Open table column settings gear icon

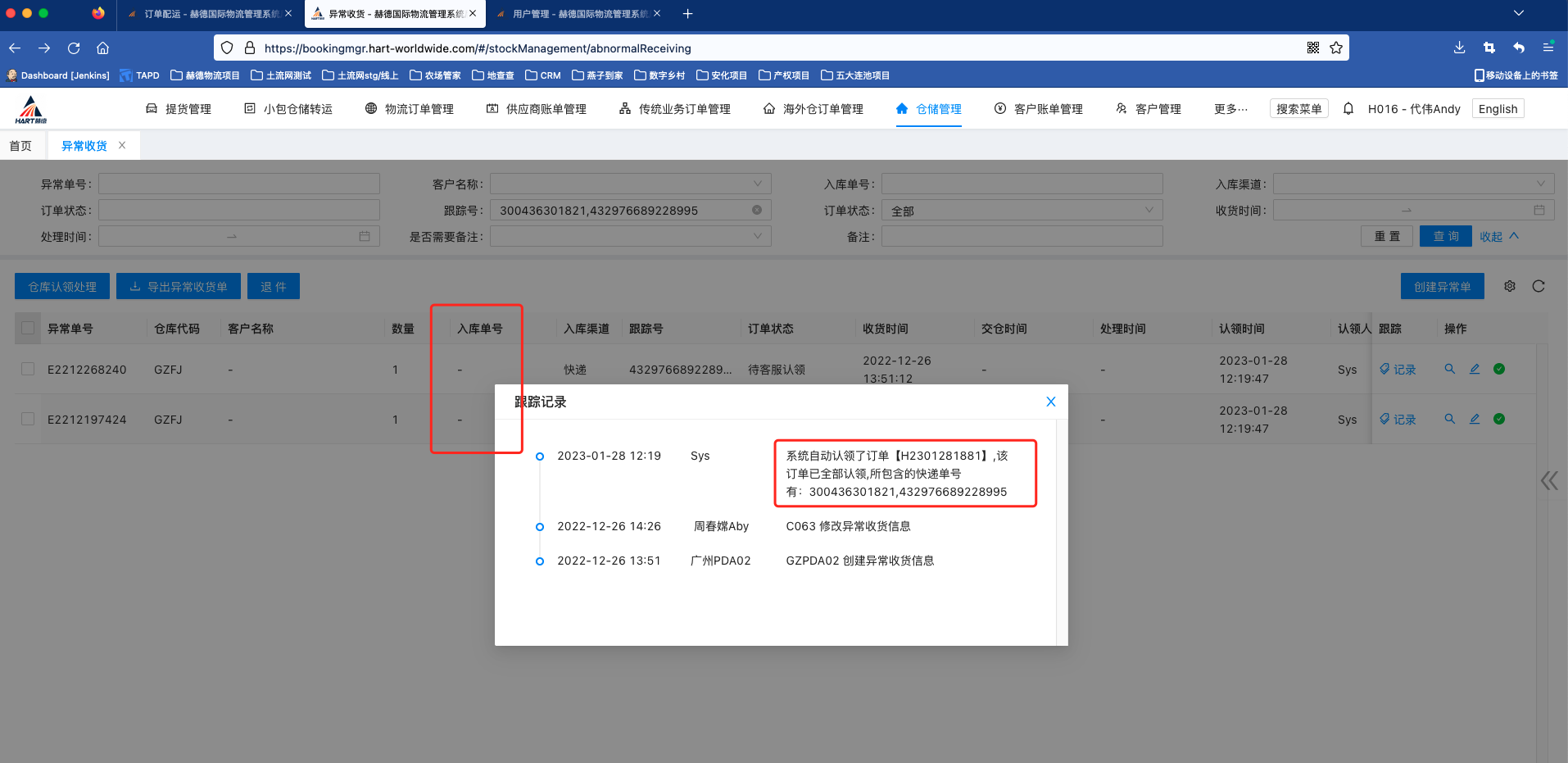[x=1509, y=286]
